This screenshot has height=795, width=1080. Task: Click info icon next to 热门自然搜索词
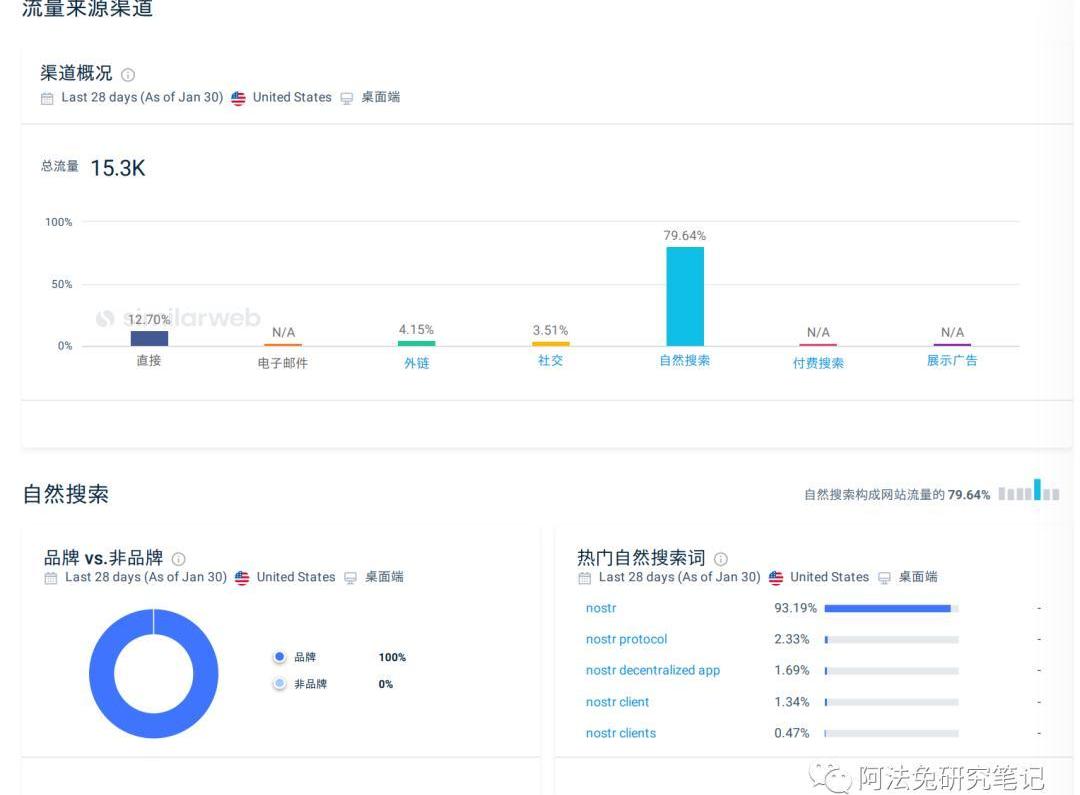[721, 559]
